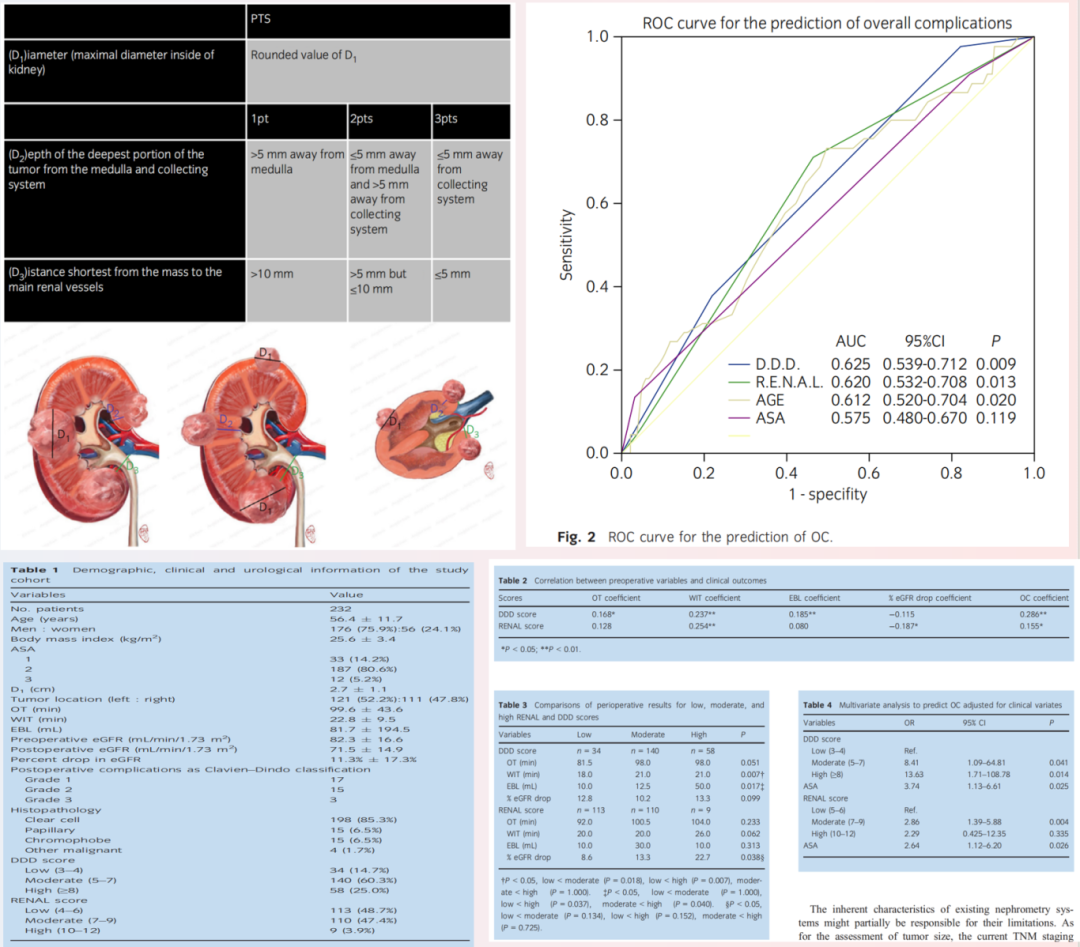Click the P value 0.119
The height and width of the screenshot is (947, 1080).
coord(996,418)
